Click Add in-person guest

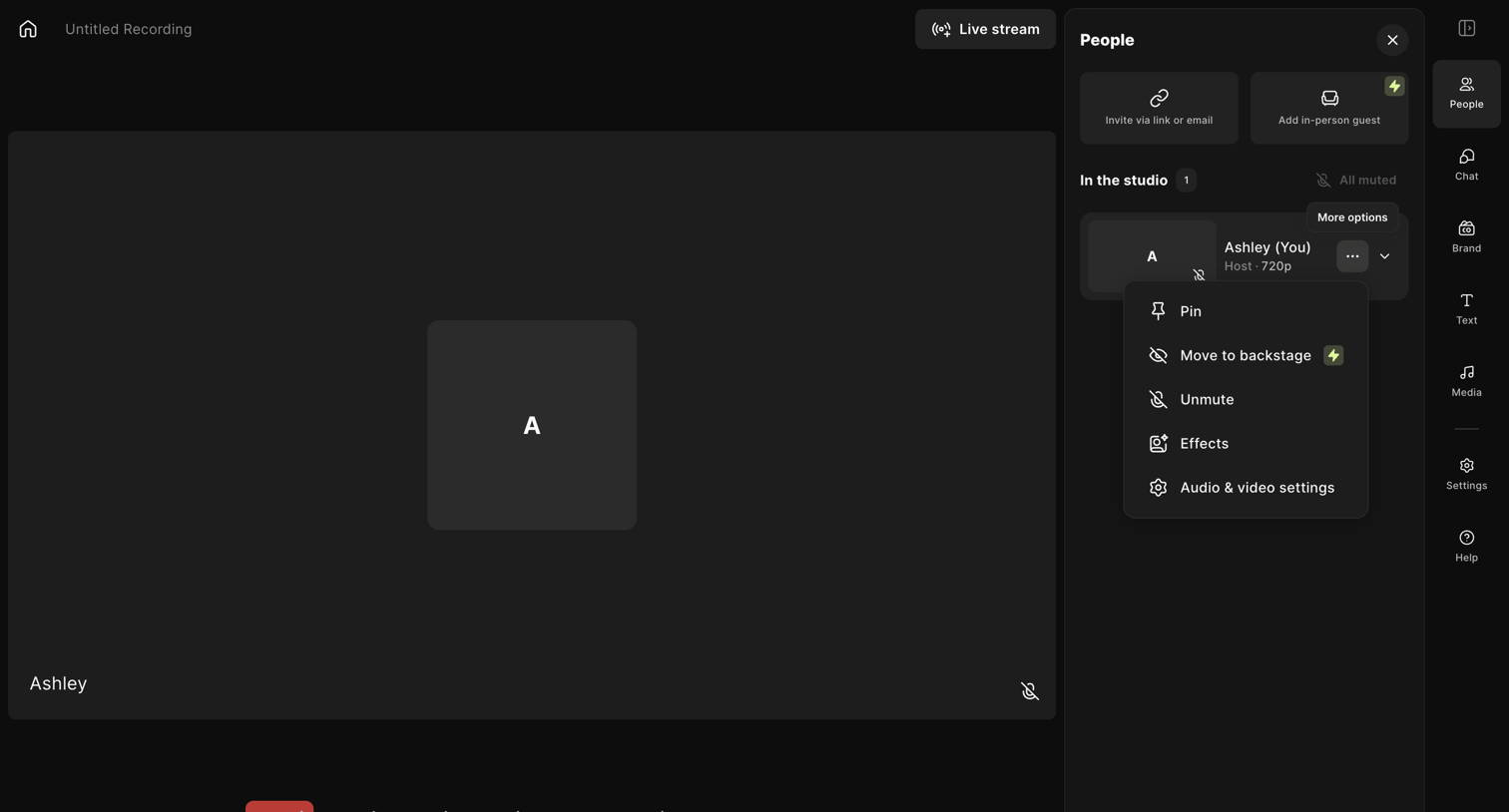(x=1329, y=108)
